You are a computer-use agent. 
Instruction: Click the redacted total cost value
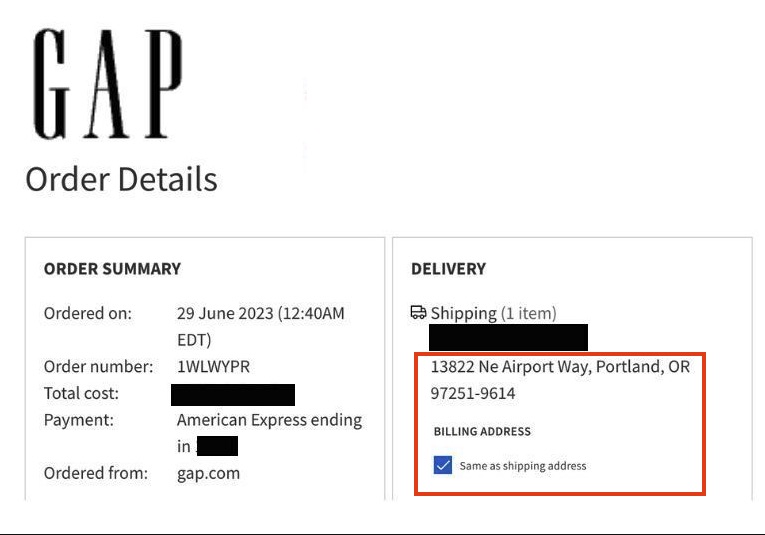click(233, 395)
